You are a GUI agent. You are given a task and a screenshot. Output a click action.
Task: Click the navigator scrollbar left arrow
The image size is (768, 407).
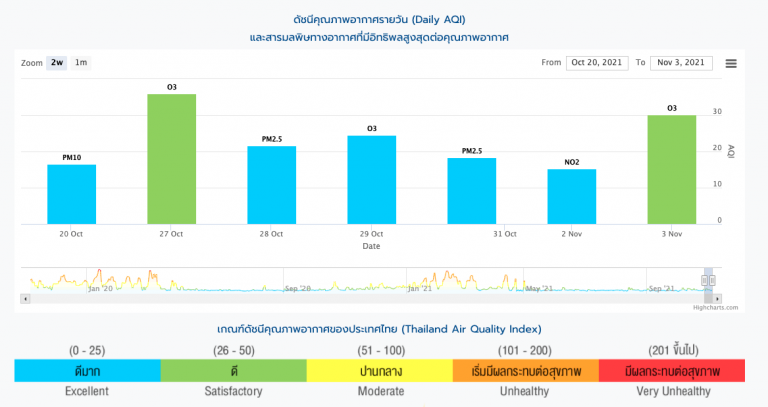coord(25,298)
